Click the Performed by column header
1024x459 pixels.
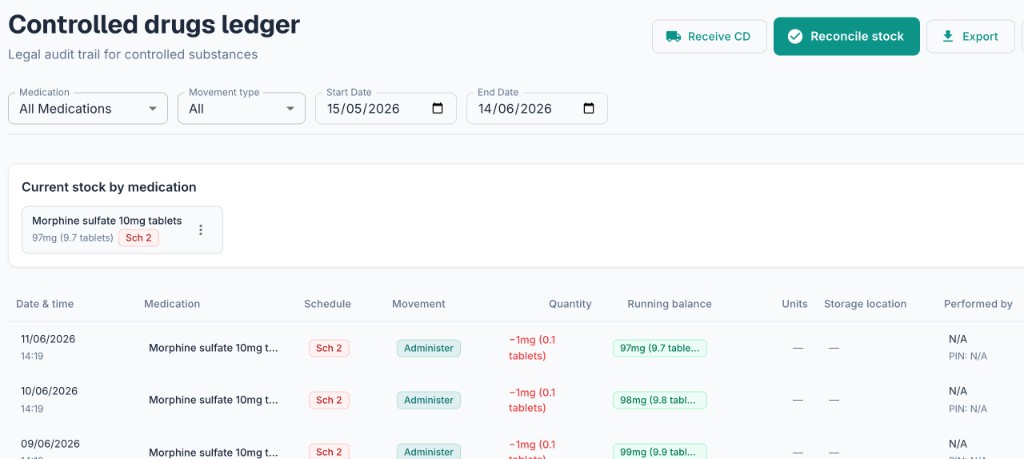[978, 304]
